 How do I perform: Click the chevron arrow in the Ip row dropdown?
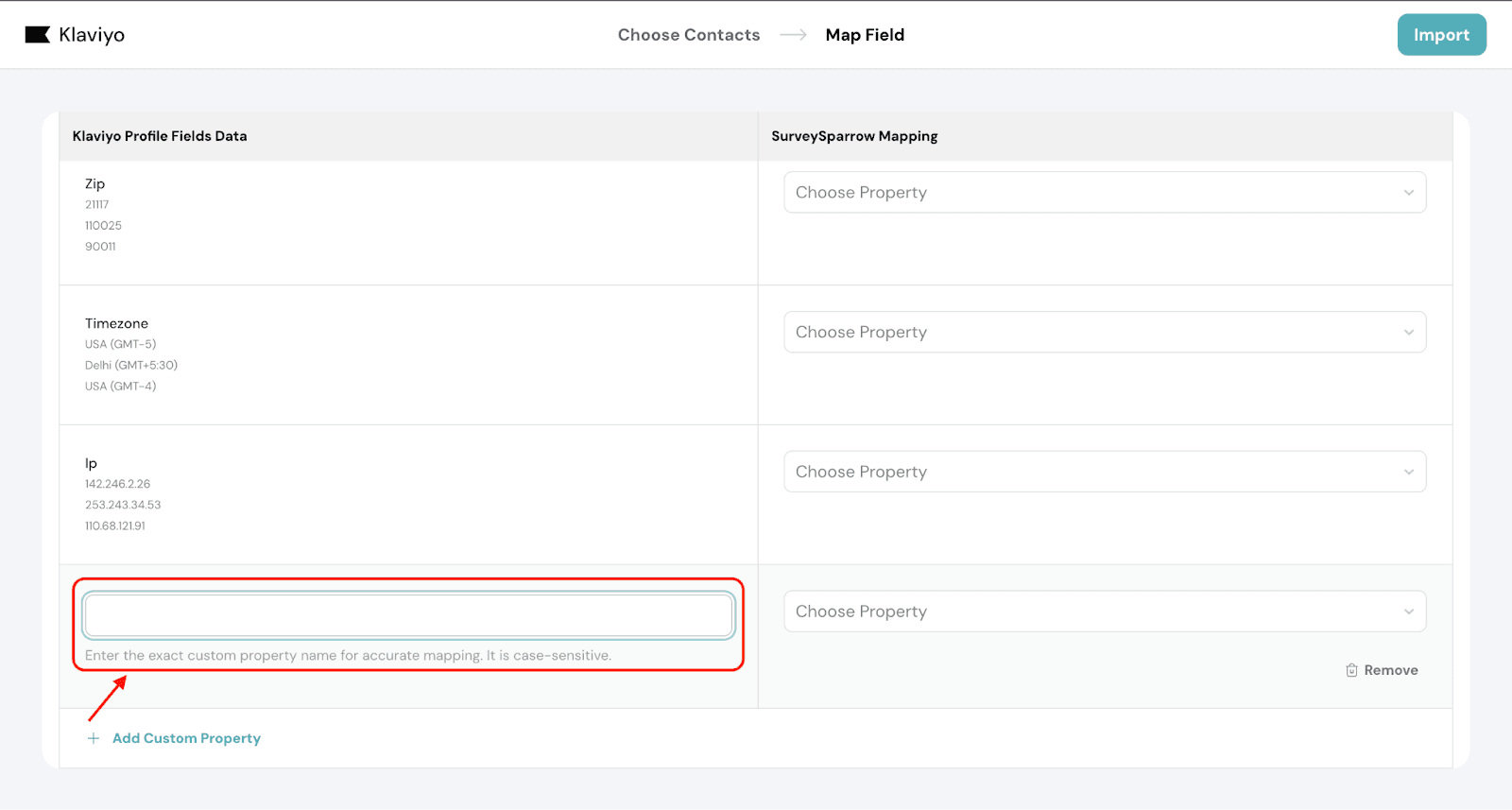tap(1408, 473)
